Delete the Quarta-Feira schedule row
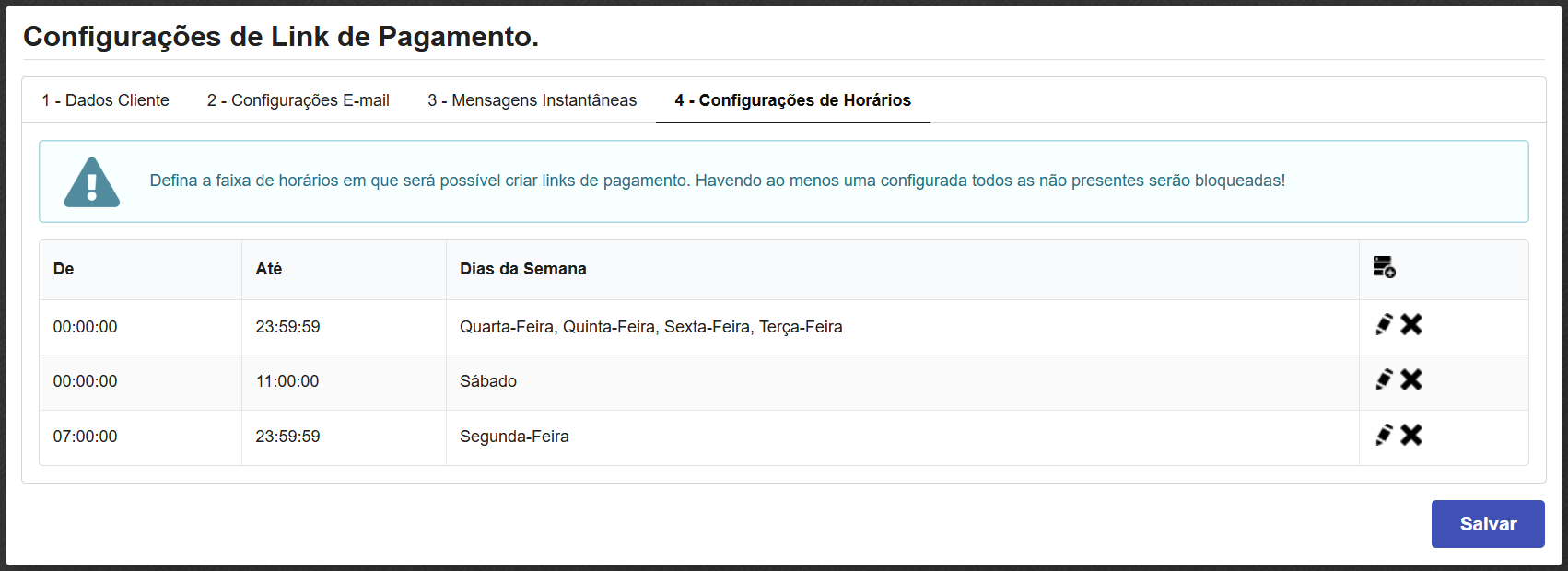Screen dimensions: 1568x571 [x=1411, y=324]
